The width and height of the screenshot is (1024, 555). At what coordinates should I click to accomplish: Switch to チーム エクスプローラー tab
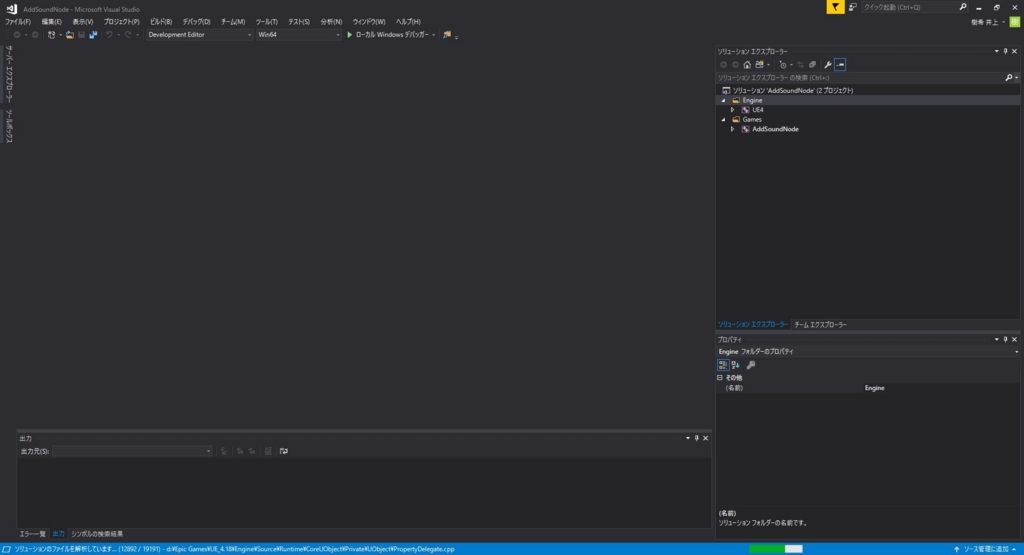point(820,325)
